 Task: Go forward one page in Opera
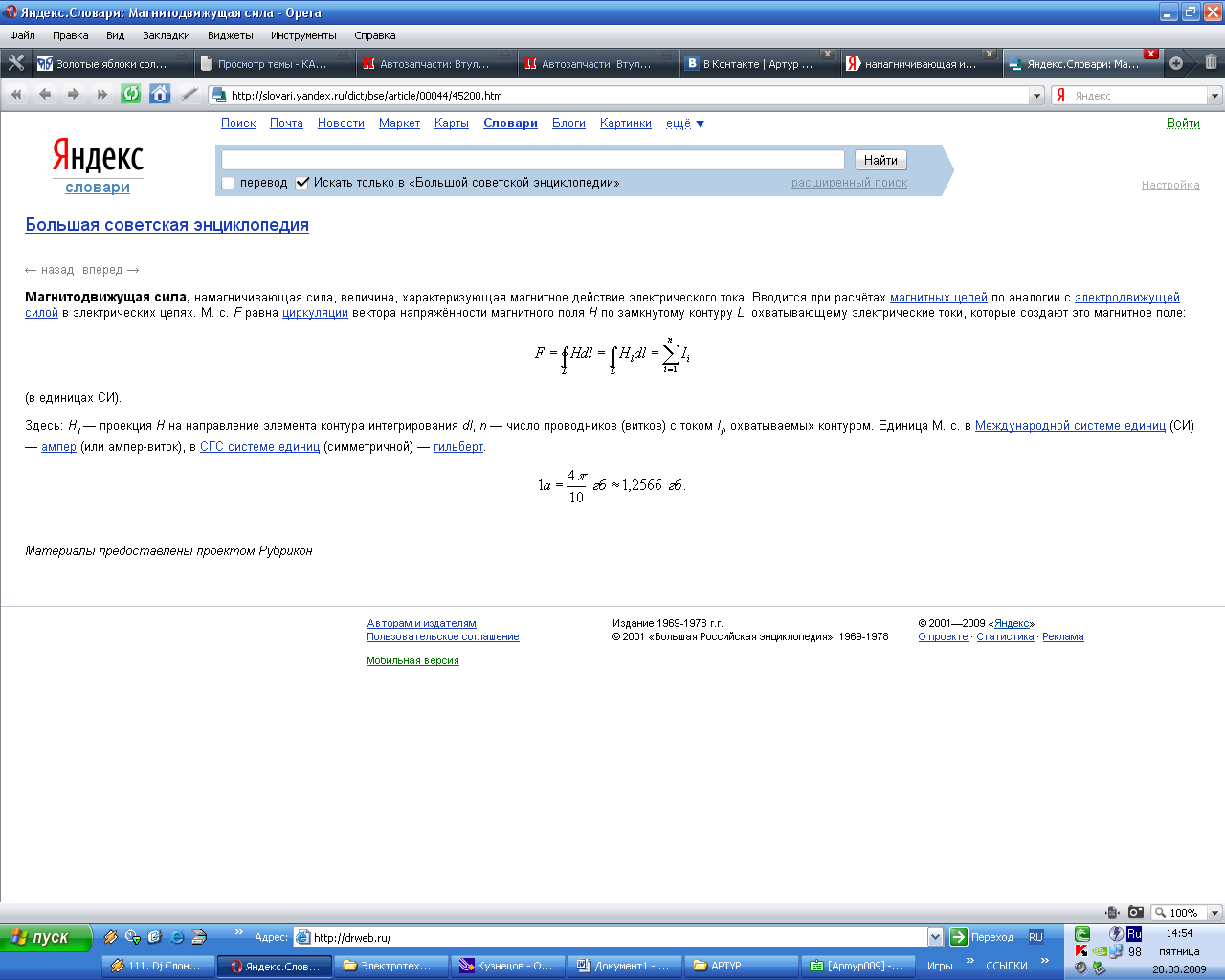pos(73,94)
